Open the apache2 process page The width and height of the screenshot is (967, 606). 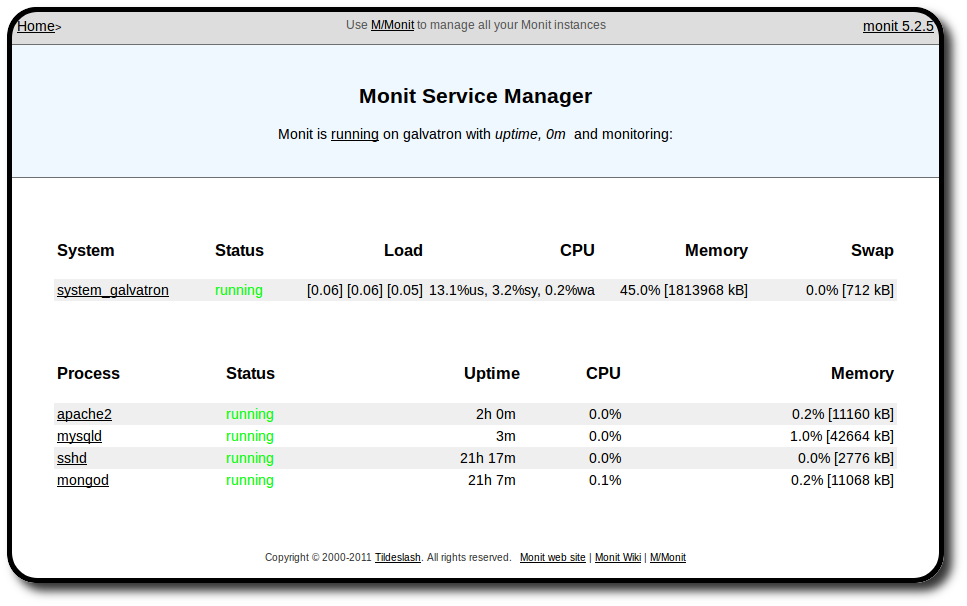point(84,414)
